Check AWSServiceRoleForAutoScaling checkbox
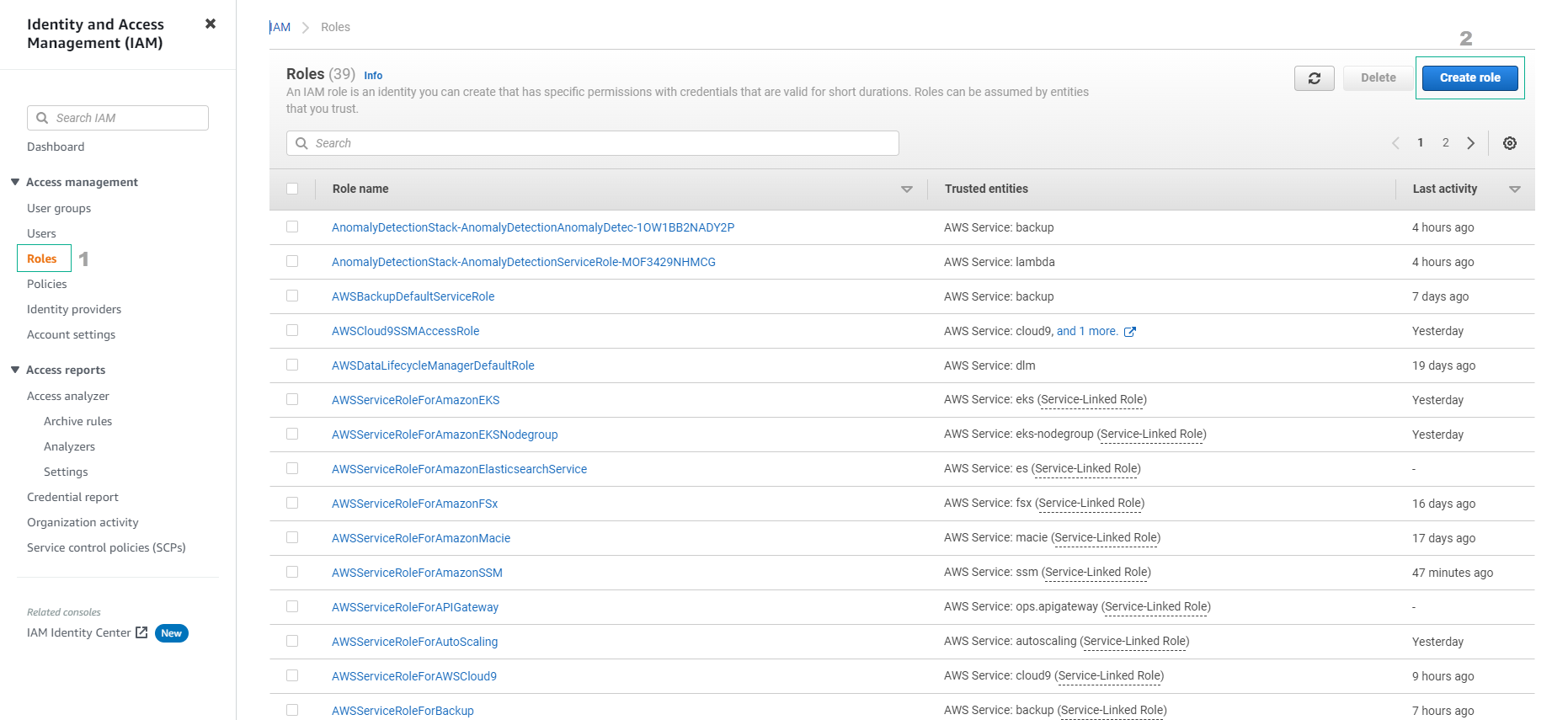The width and height of the screenshot is (1568, 720). click(292, 641)
